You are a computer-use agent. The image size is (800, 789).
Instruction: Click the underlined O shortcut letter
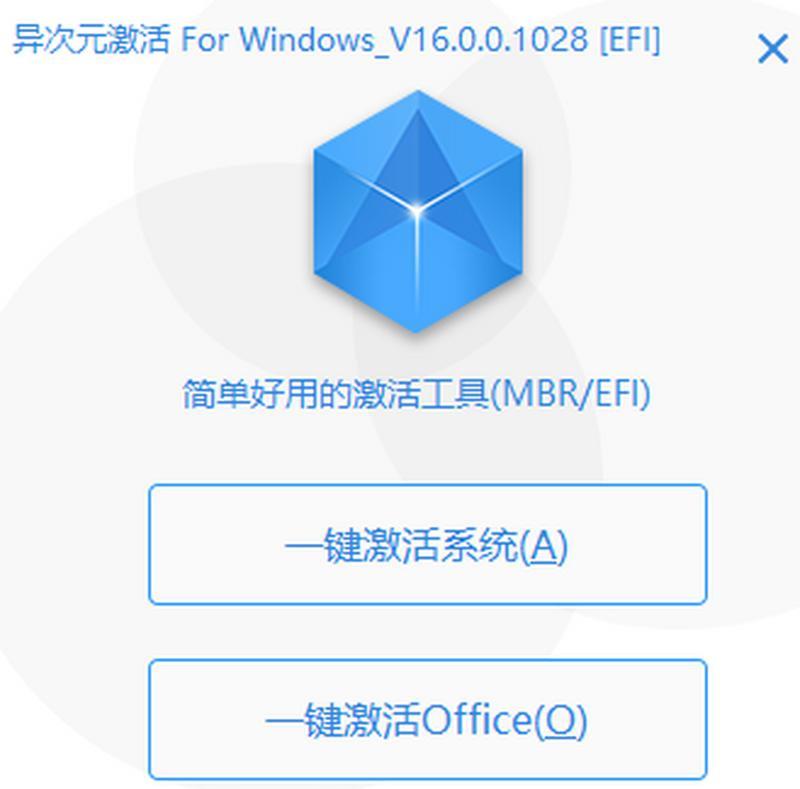click(561, 720)
